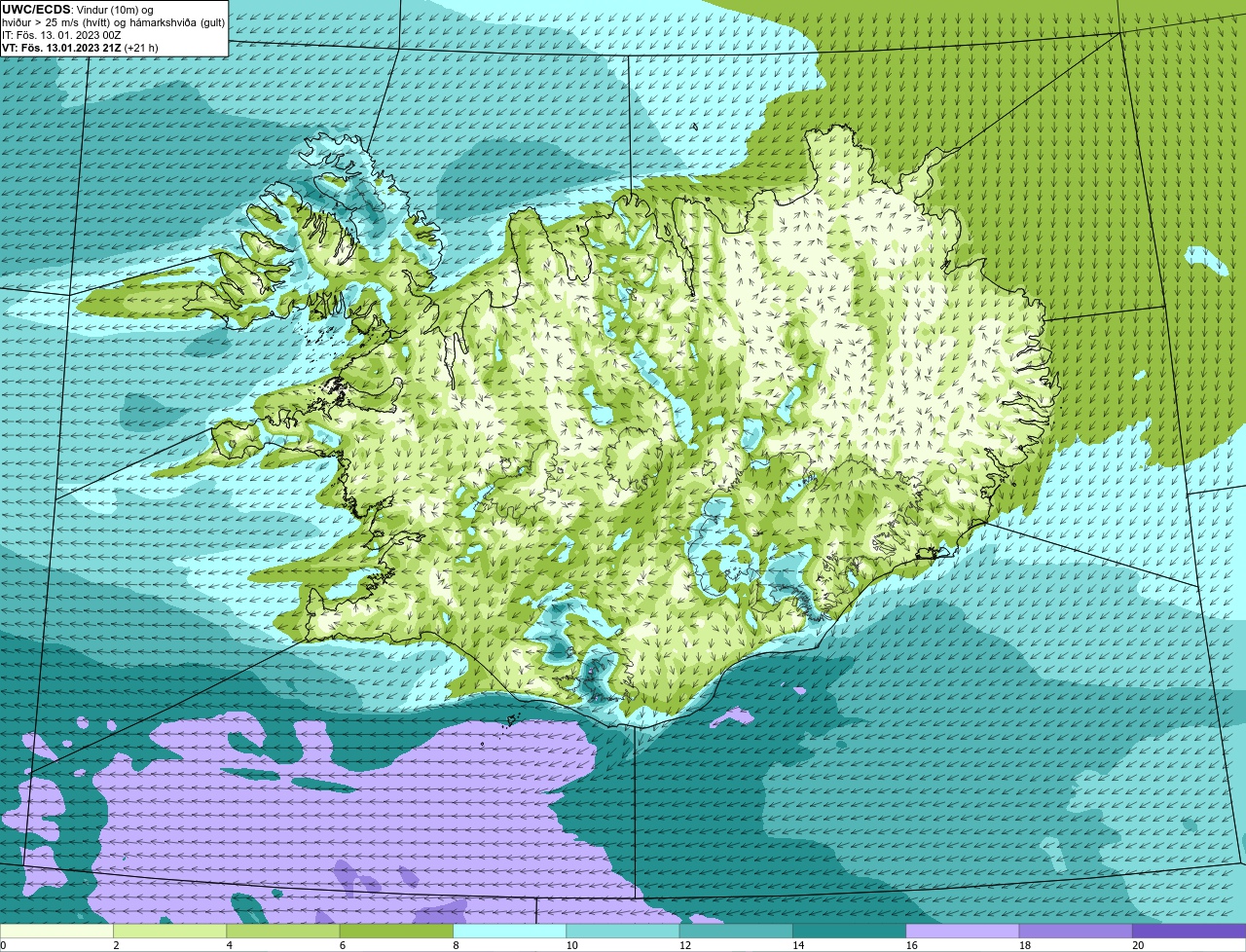Click the '6' legend scale label
1246x952 pixels.
pos(343,945)
